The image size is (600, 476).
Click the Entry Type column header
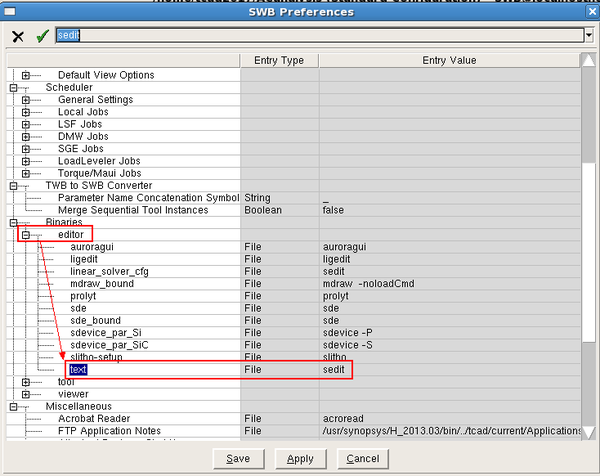point(279,60)
